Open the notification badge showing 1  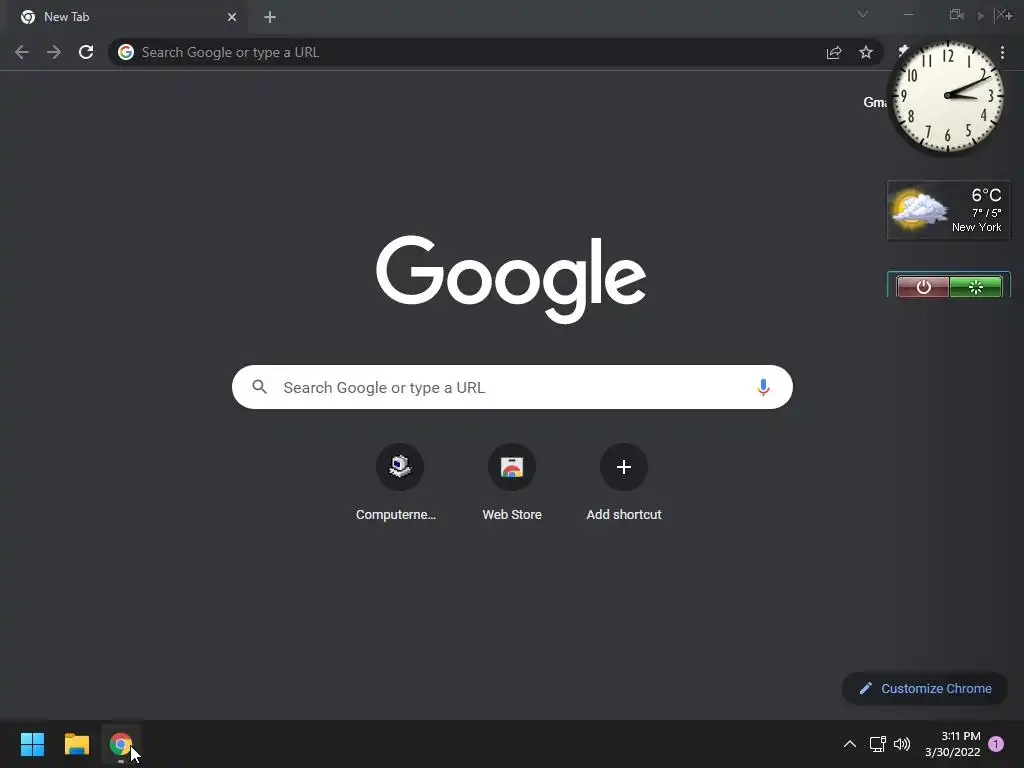point(996,744)
